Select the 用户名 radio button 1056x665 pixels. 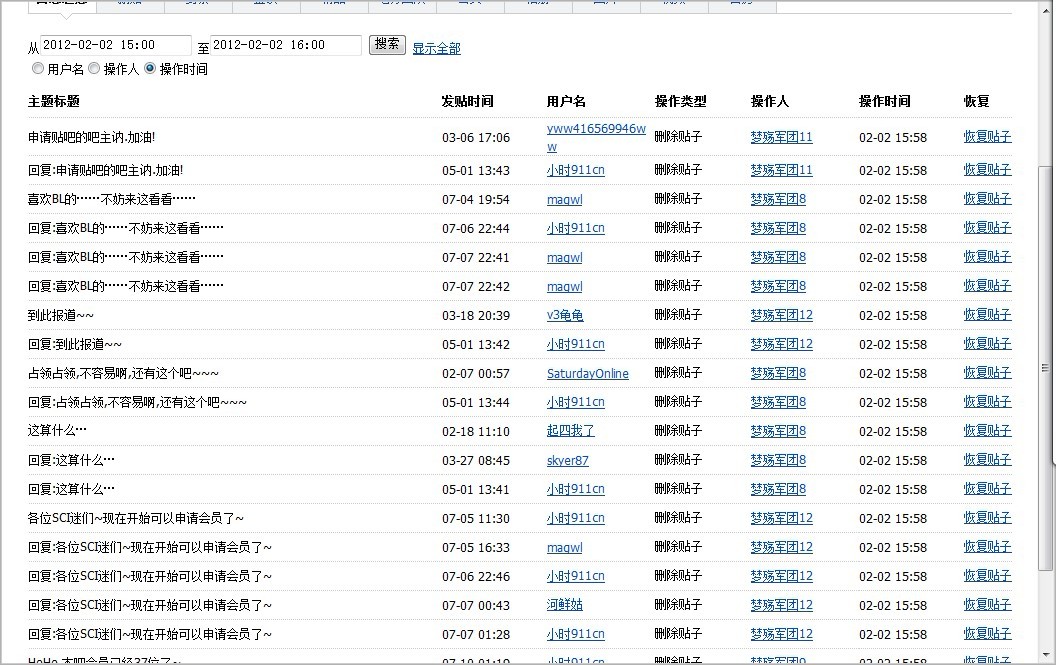point(38,68)
